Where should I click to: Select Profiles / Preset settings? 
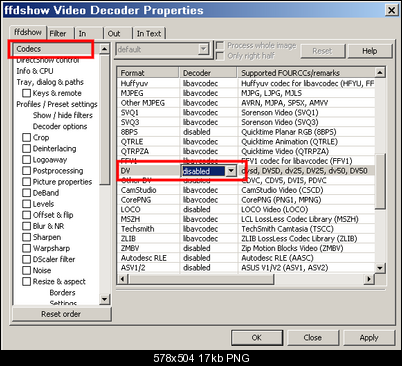click(57, 104)
